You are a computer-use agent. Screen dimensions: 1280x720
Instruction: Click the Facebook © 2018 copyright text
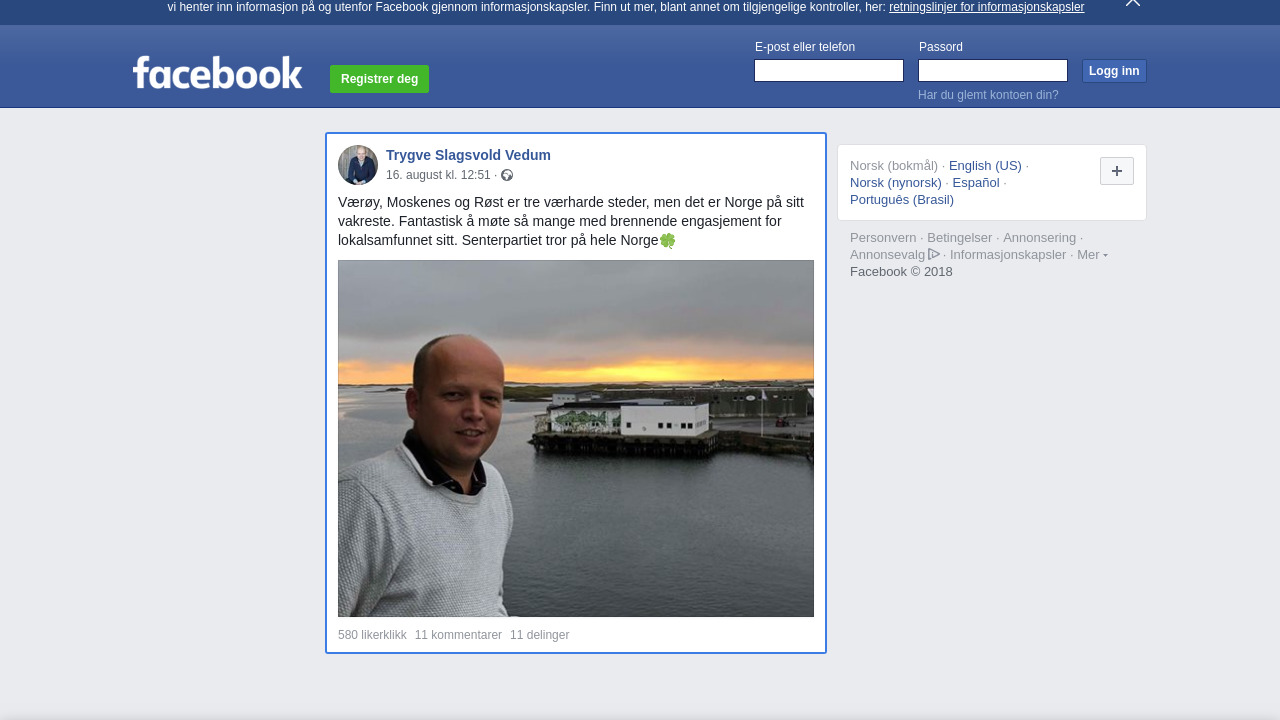pos(901,272)
